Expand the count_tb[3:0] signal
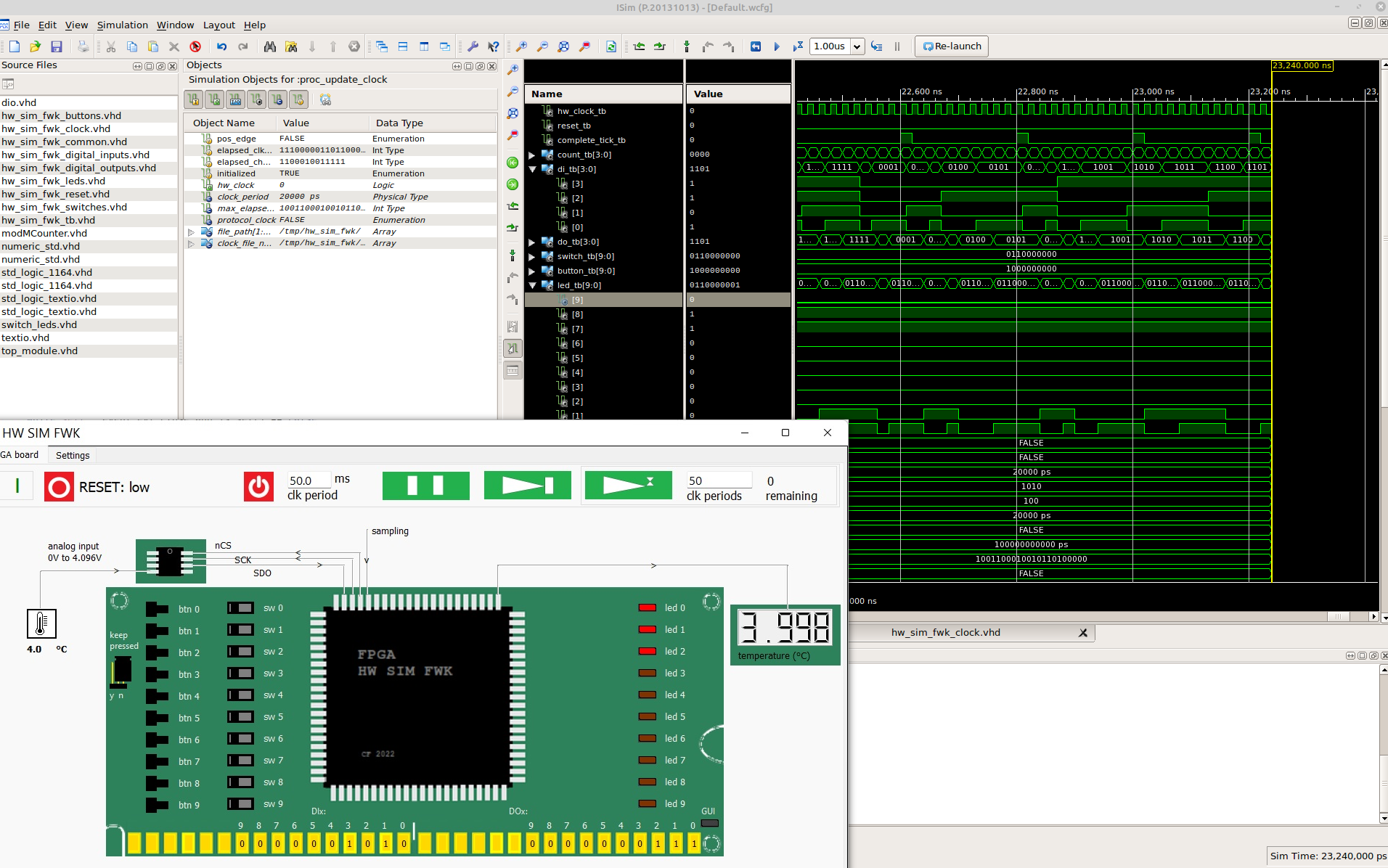 (x=532, y=155)
